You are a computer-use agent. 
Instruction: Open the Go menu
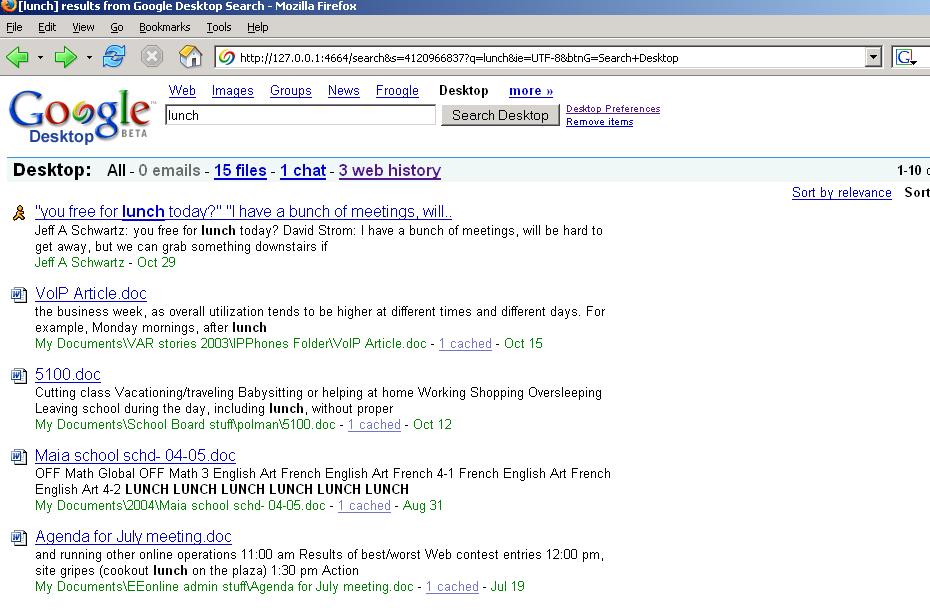click(x=117, y=27)
